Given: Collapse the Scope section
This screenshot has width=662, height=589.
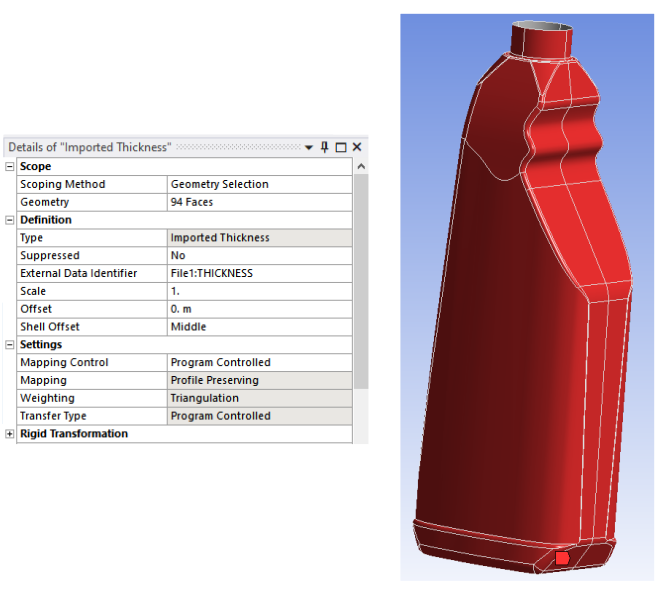Looking at the screenshot, I should point(10,166).
